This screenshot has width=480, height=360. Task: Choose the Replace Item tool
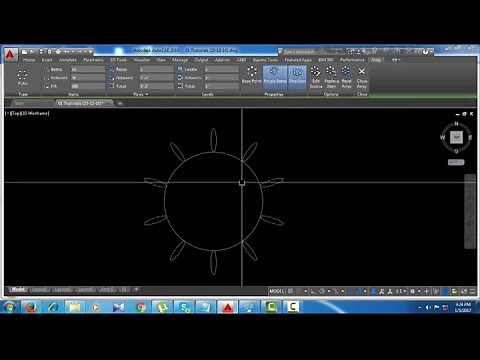point(331,77)
